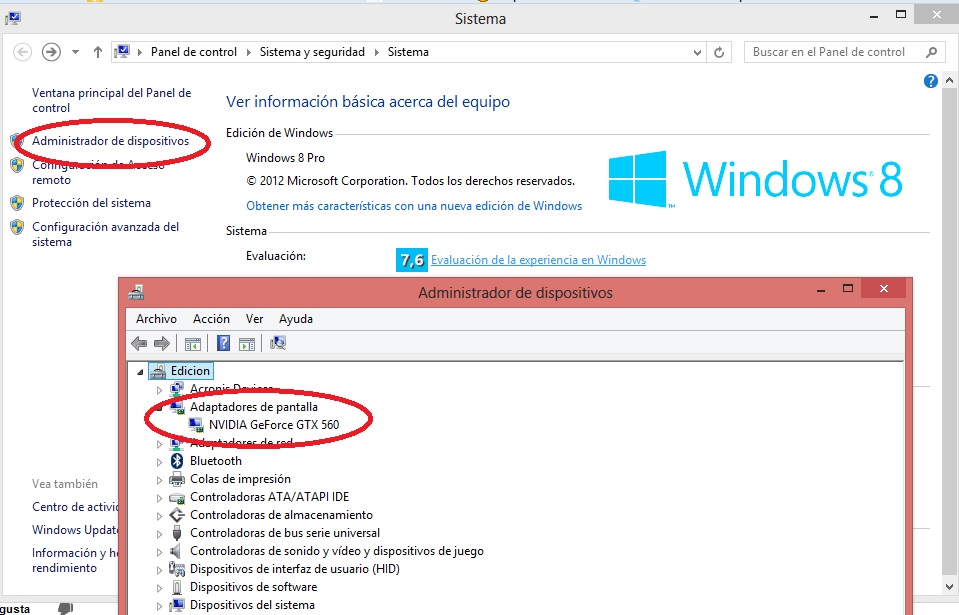The height and width of the screenshot is (615, 959).
Task: Open the blue question-mark help toolbar icon
Action: click(224, 344)
